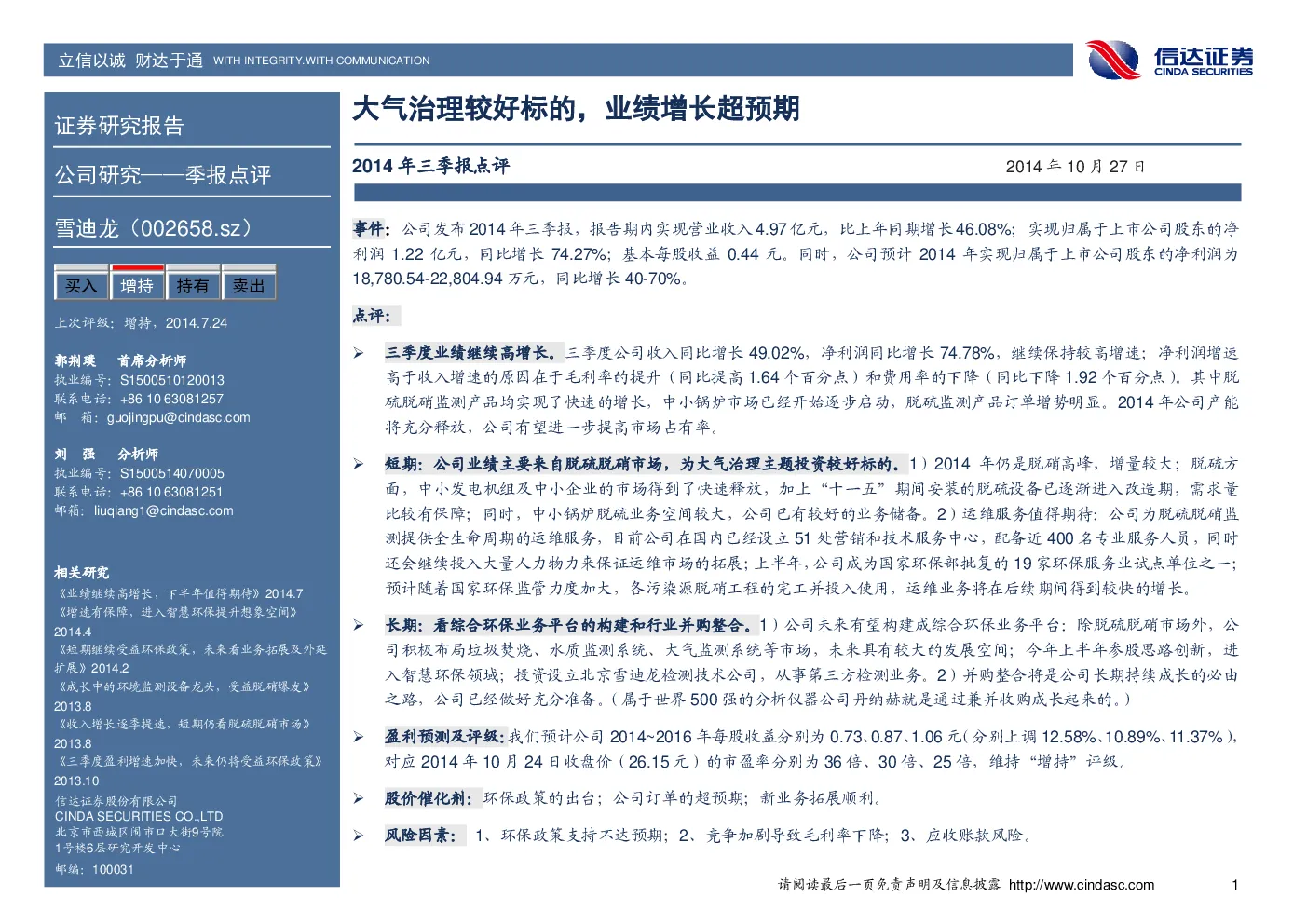Click the 信达证券股份有限公司 company line

(116, 801)
